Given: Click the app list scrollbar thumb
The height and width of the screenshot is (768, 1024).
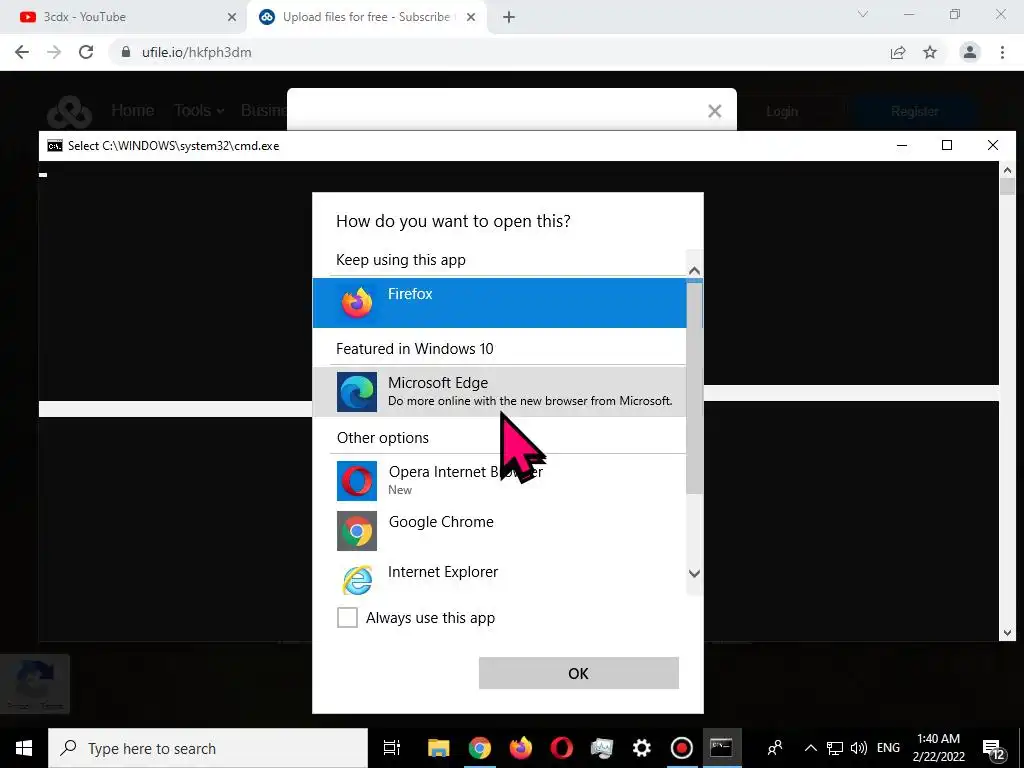Looking at the screenshot, I should (x=694, y=388).
